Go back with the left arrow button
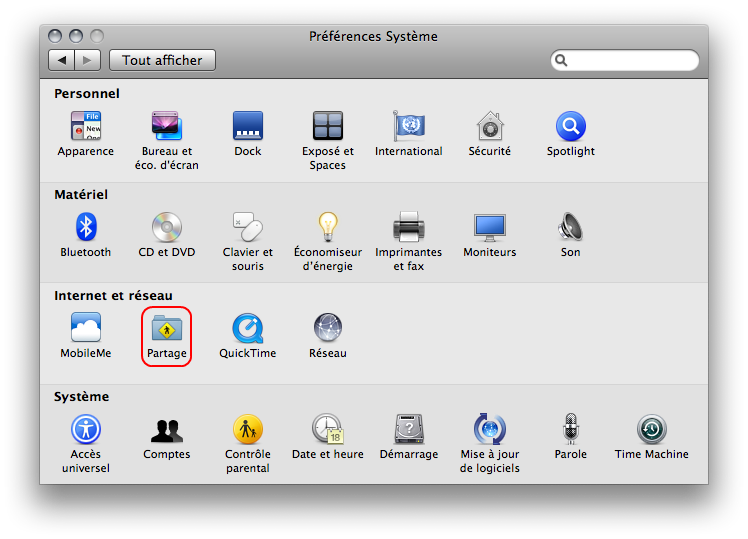 point(62,60)
